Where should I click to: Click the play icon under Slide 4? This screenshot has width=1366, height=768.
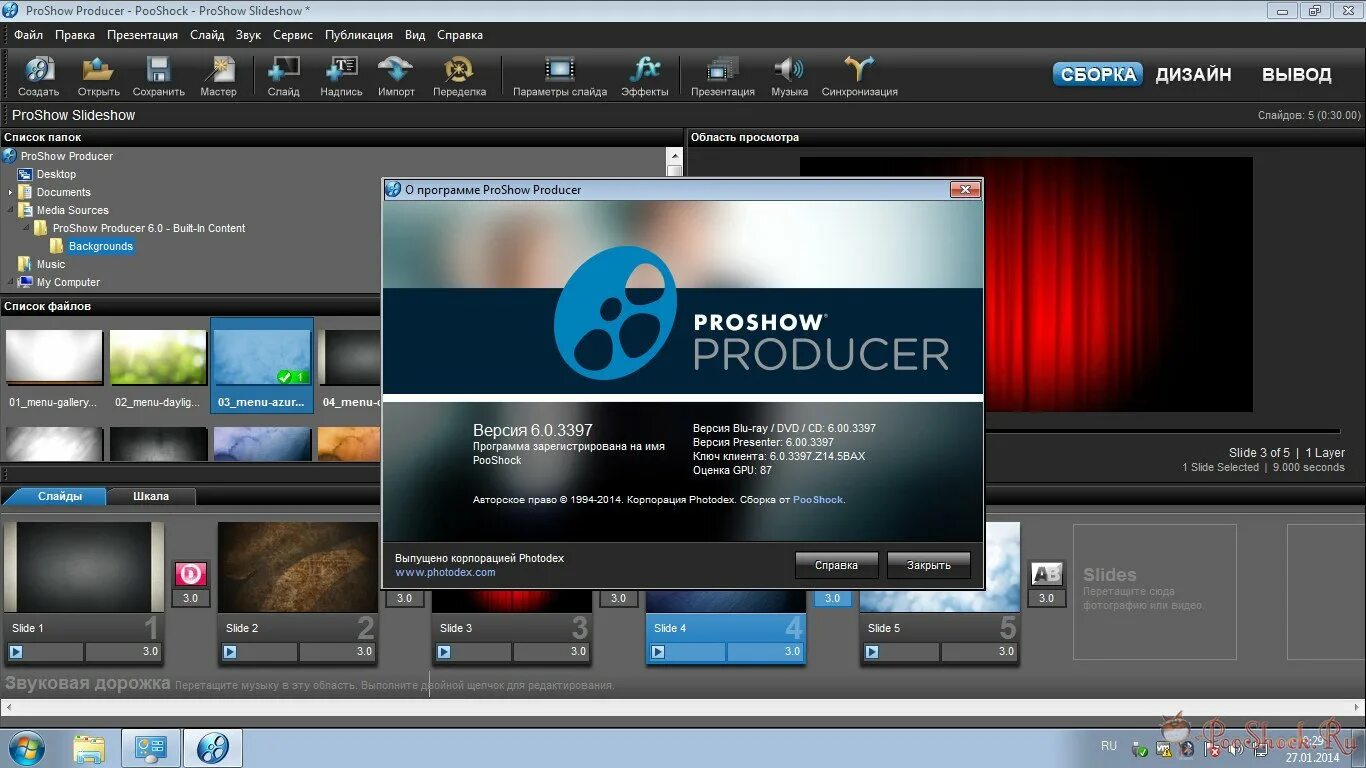coord(658,652)
